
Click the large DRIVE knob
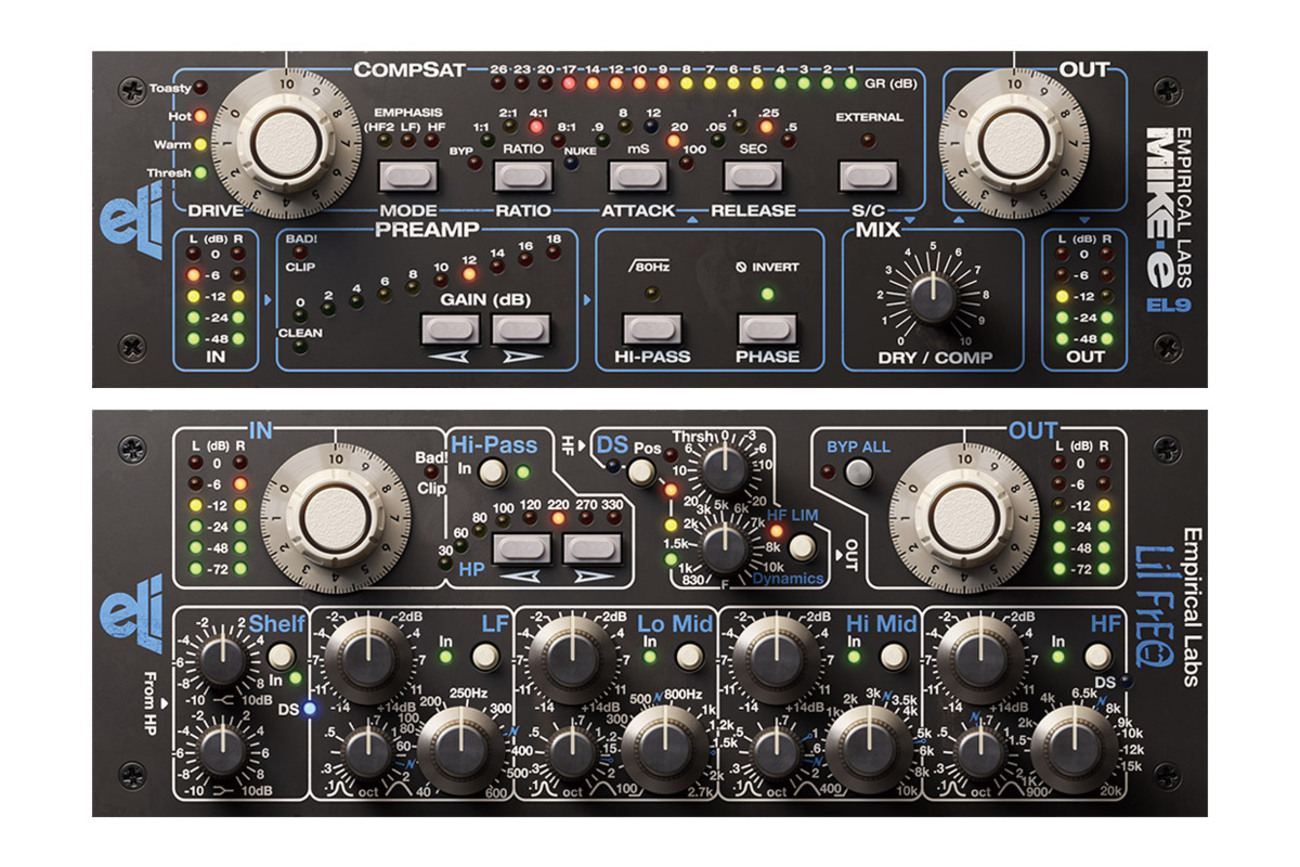(285, 142)
